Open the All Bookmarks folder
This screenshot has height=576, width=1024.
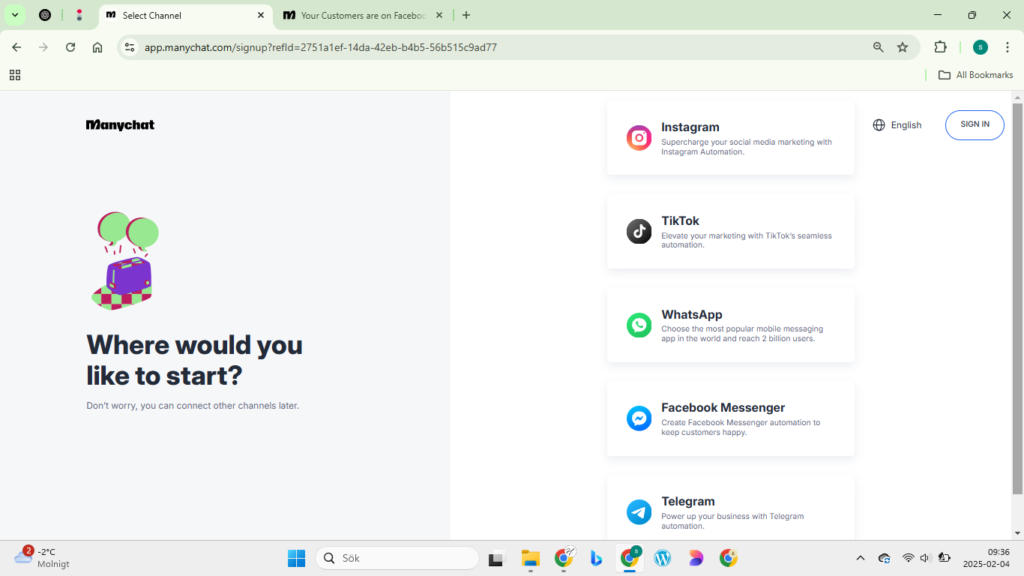(x=976, y=75)
